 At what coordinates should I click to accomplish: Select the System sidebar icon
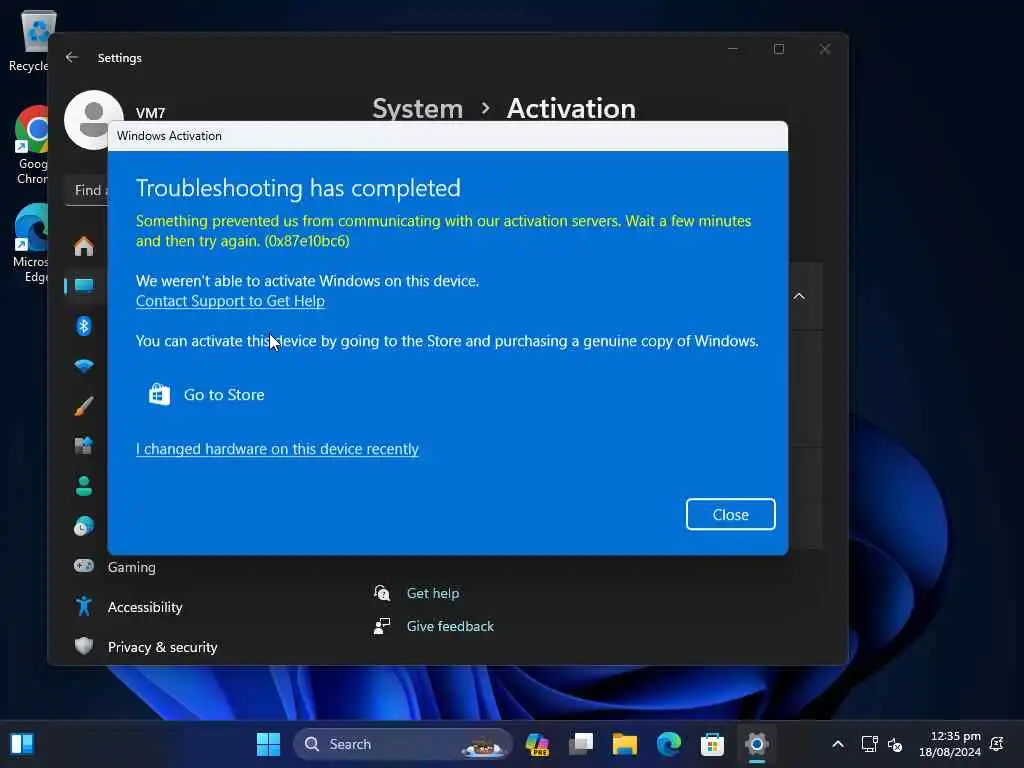[x=84, y=286]
